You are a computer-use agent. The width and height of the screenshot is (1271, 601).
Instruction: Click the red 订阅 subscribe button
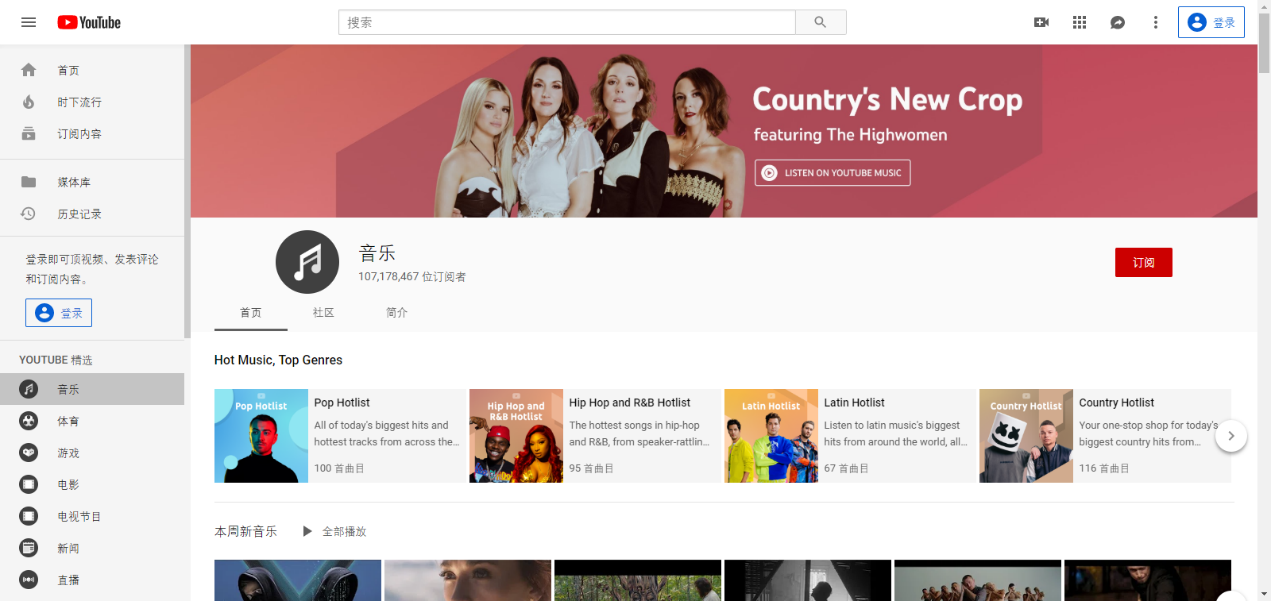1143,262
